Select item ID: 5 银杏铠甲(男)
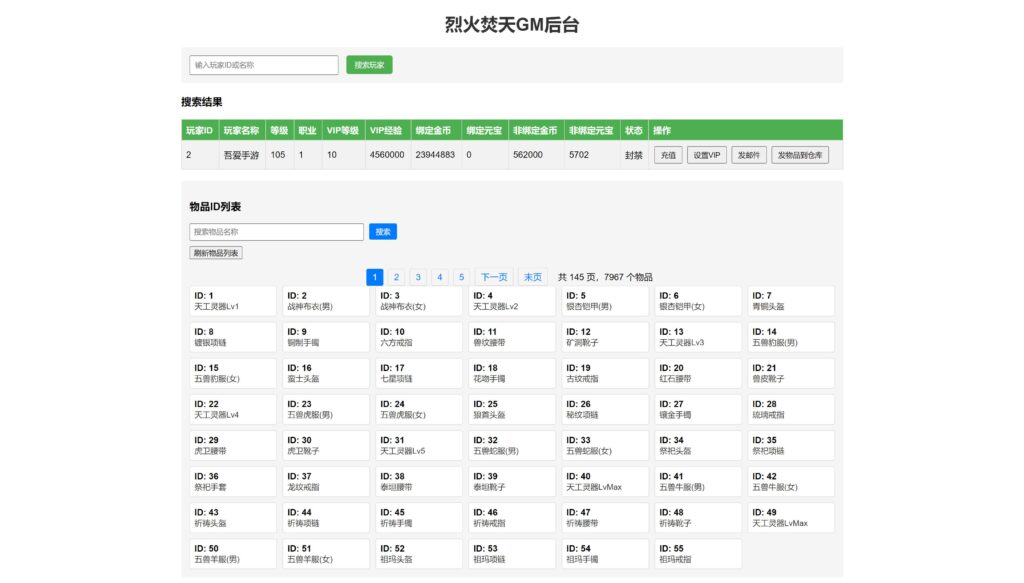The width and height of the screenshot is (1024, 583). pyautogui.click(x=604, y=300)
